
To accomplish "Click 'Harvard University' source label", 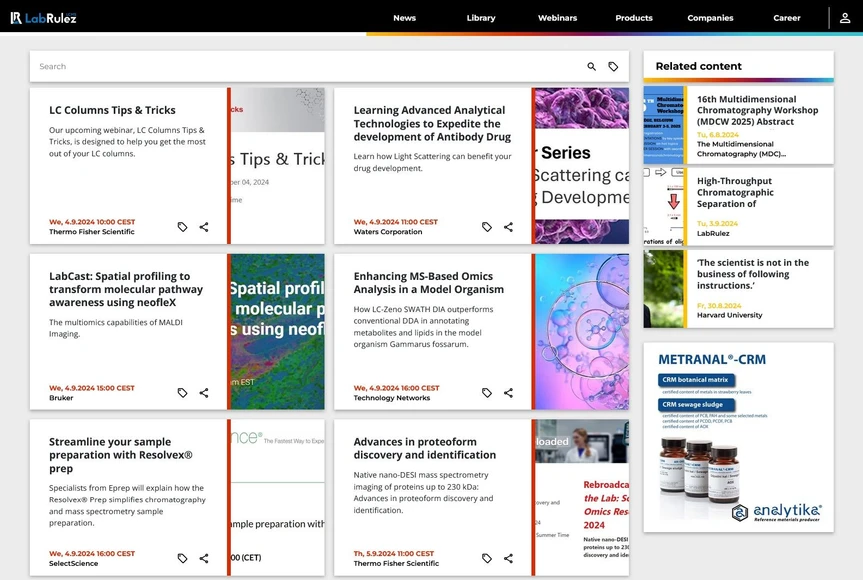I will tap(729, 315).
